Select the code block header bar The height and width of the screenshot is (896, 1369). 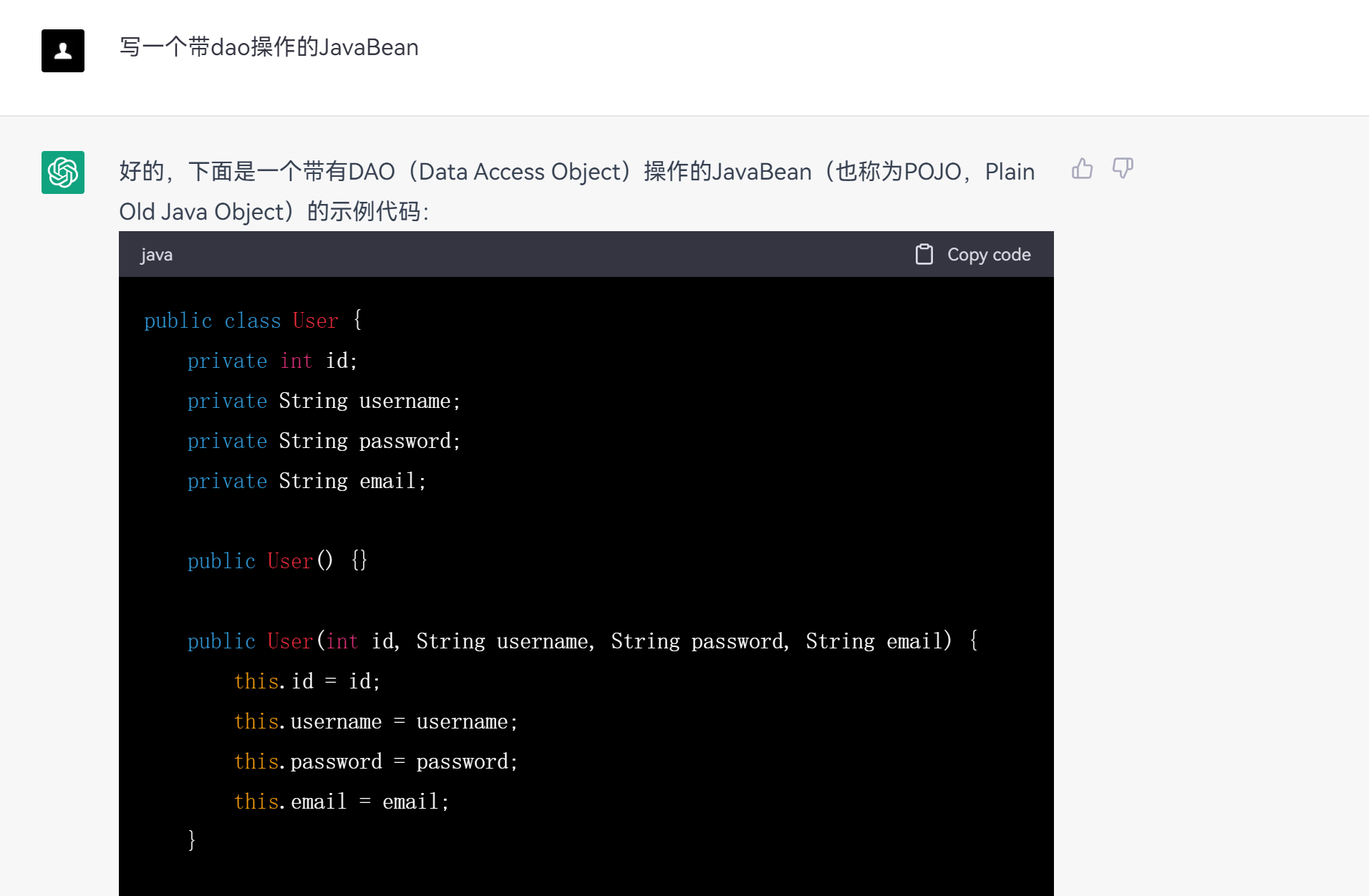(x=586, y=254)
